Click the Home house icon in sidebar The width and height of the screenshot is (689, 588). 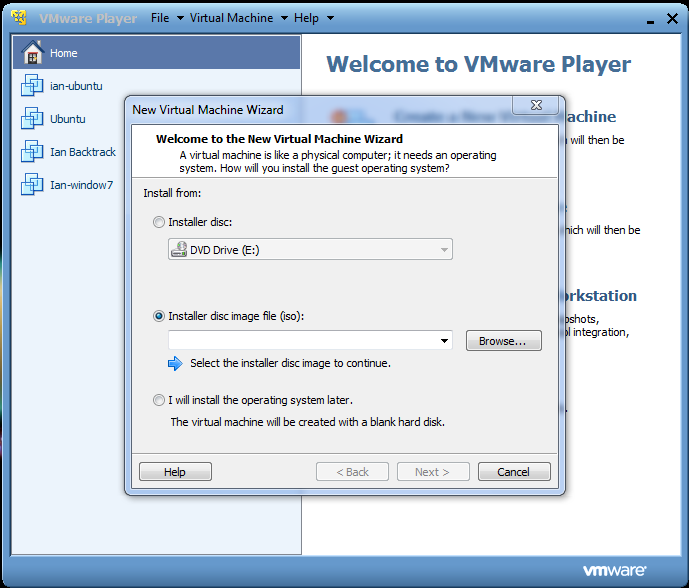(33, 52)
